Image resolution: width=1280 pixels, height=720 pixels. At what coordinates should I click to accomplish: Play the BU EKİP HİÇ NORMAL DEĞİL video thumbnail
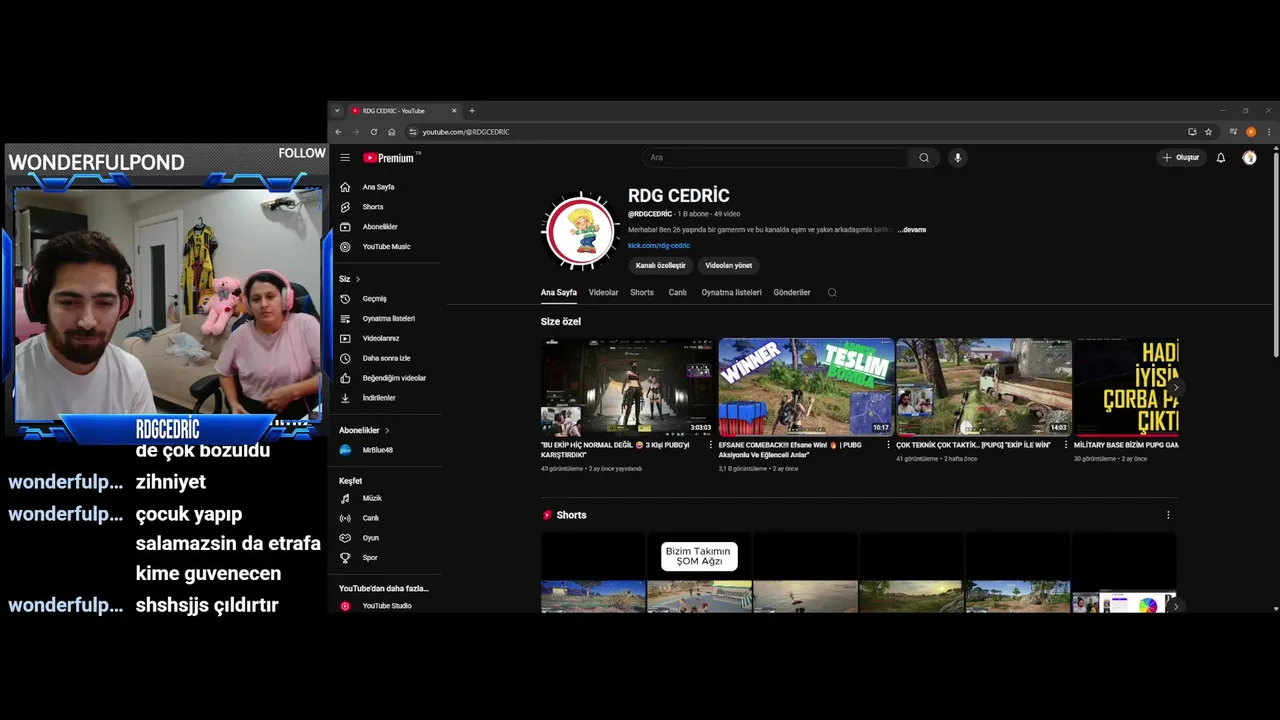[628, 387]
